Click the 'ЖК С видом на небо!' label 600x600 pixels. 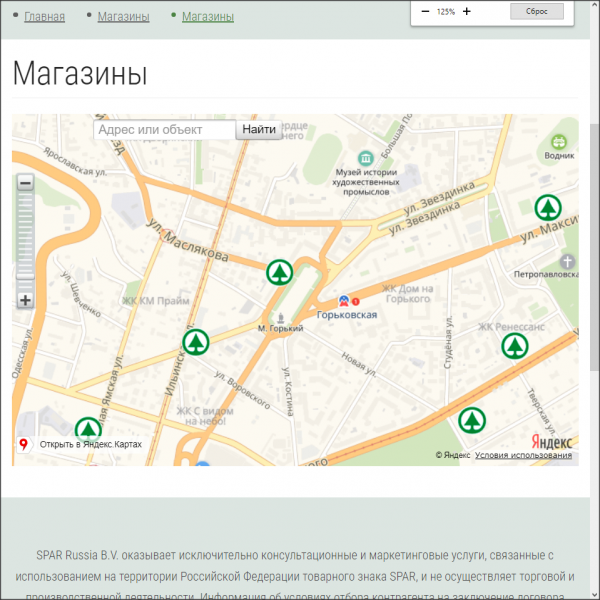coord(205,416)
